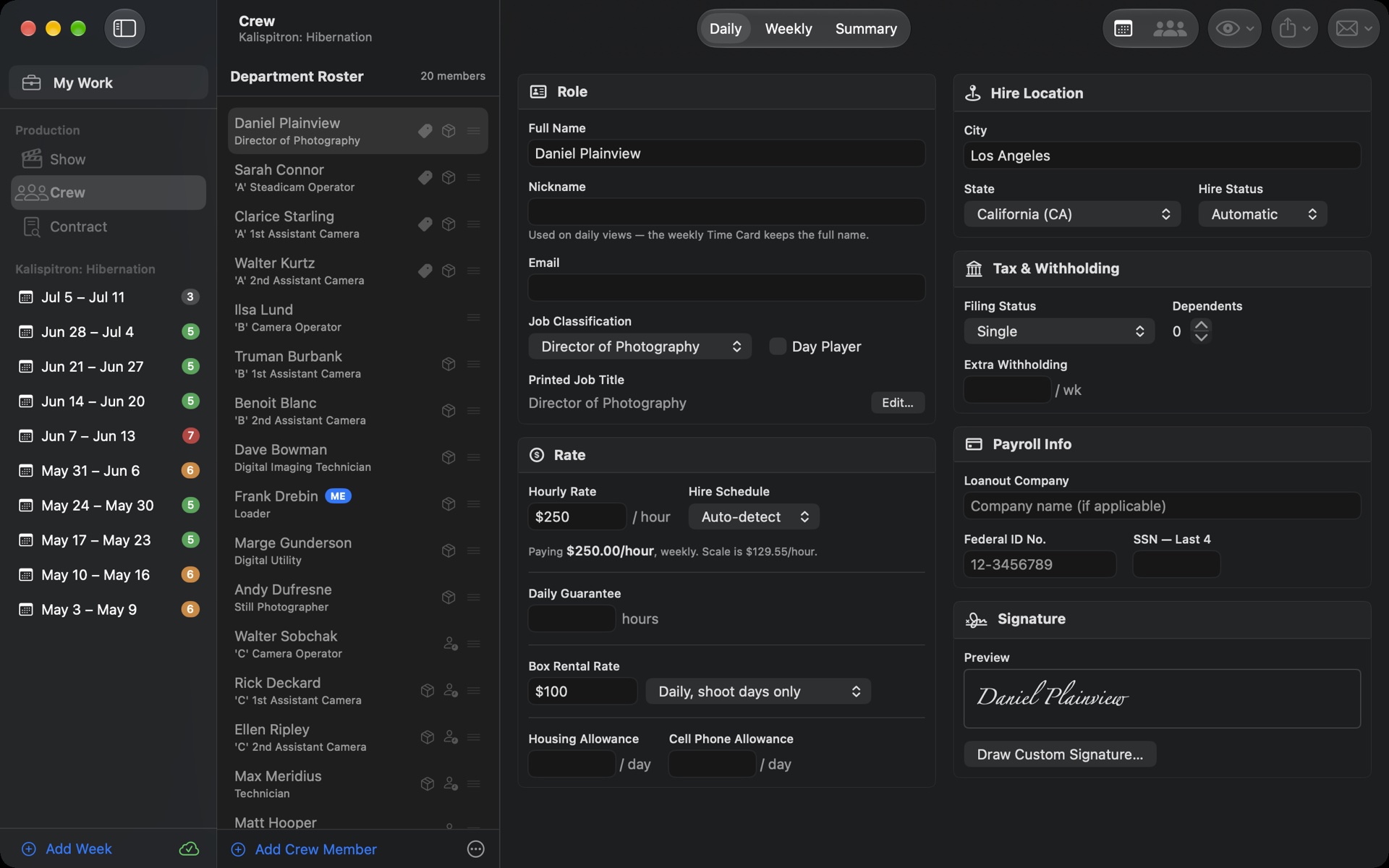Open the share export menu
Image resolution: width=1389 pixels, height=868 pixels.
[x=1294, y=28]
